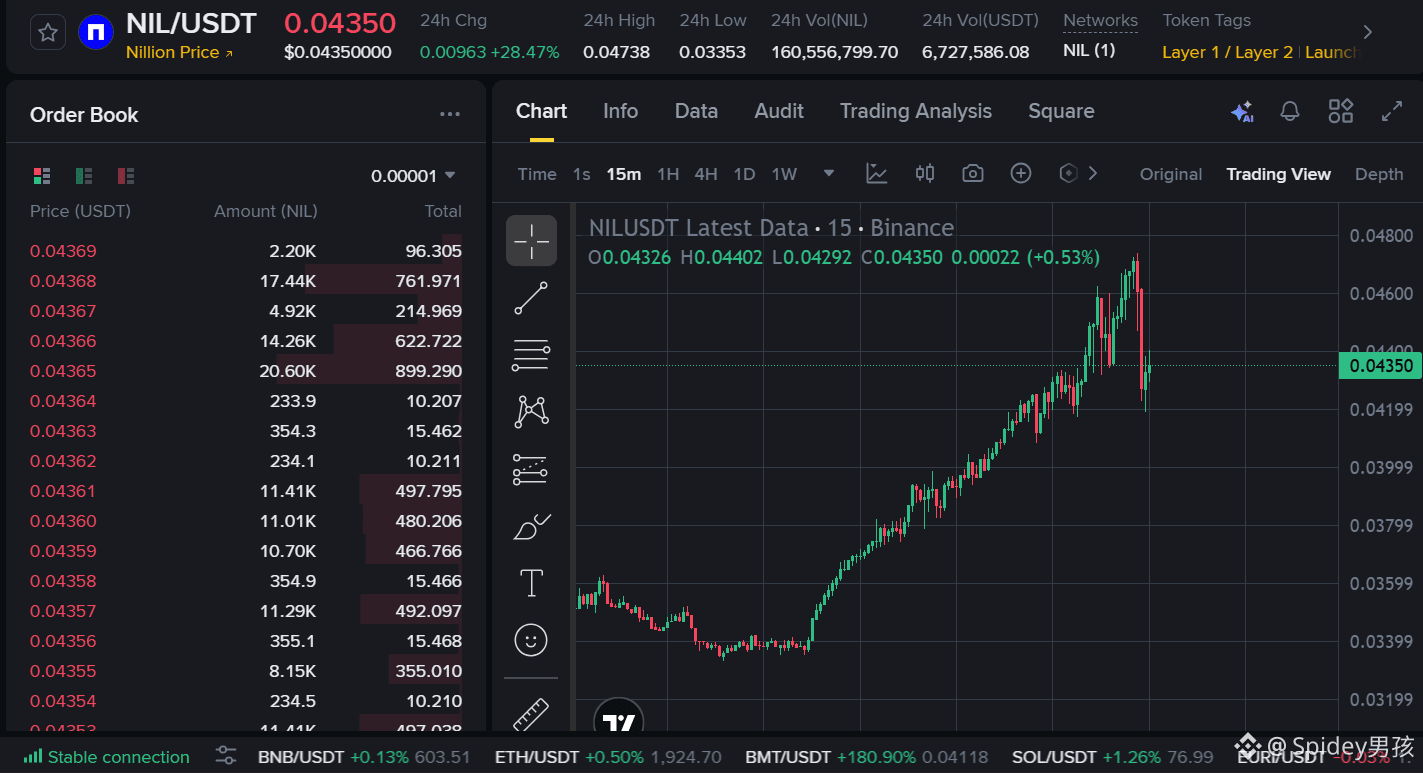Show only buy orders view
The height and width of the screenshot is (773, 1423).
click(84, 176)
